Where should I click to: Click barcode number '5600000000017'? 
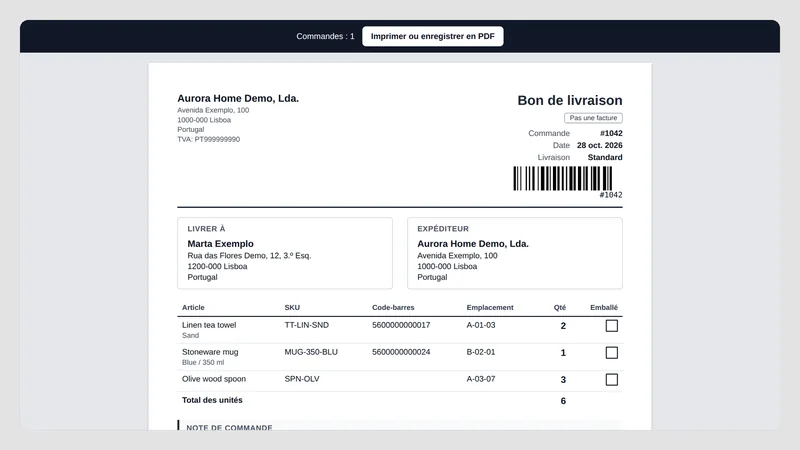point(401,325)
